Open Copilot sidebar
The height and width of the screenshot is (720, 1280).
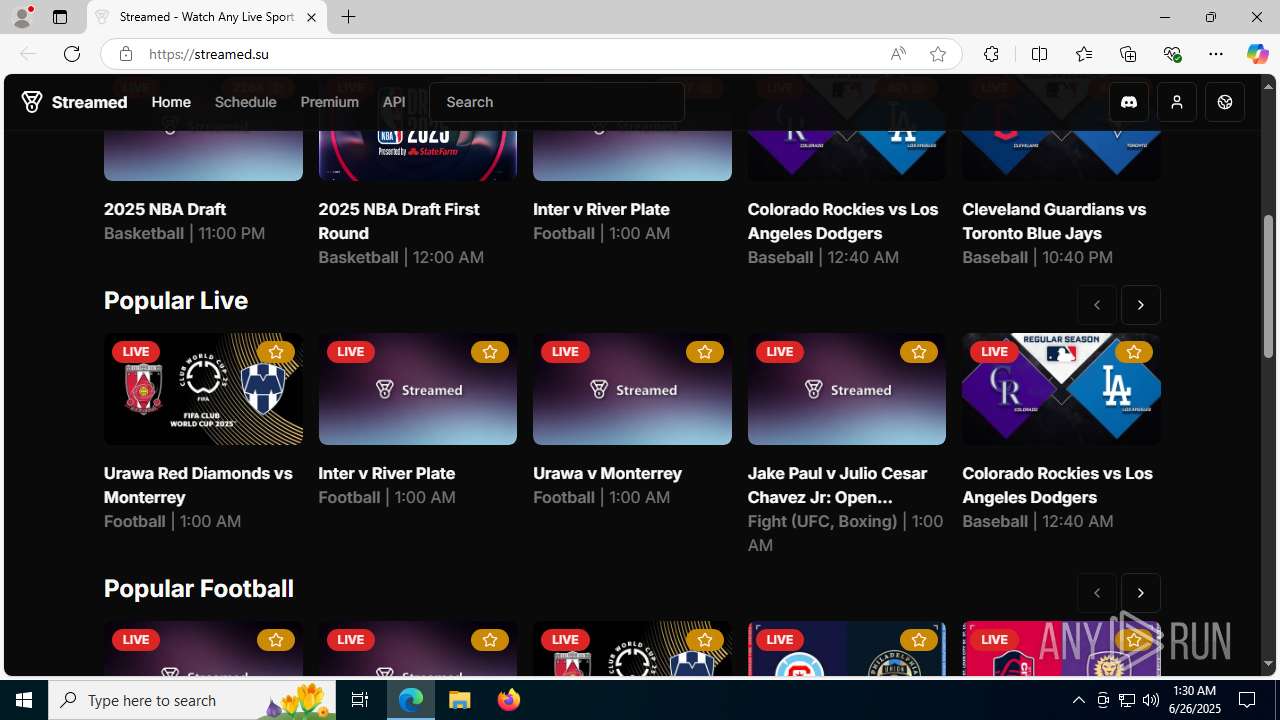point(1257,54)
